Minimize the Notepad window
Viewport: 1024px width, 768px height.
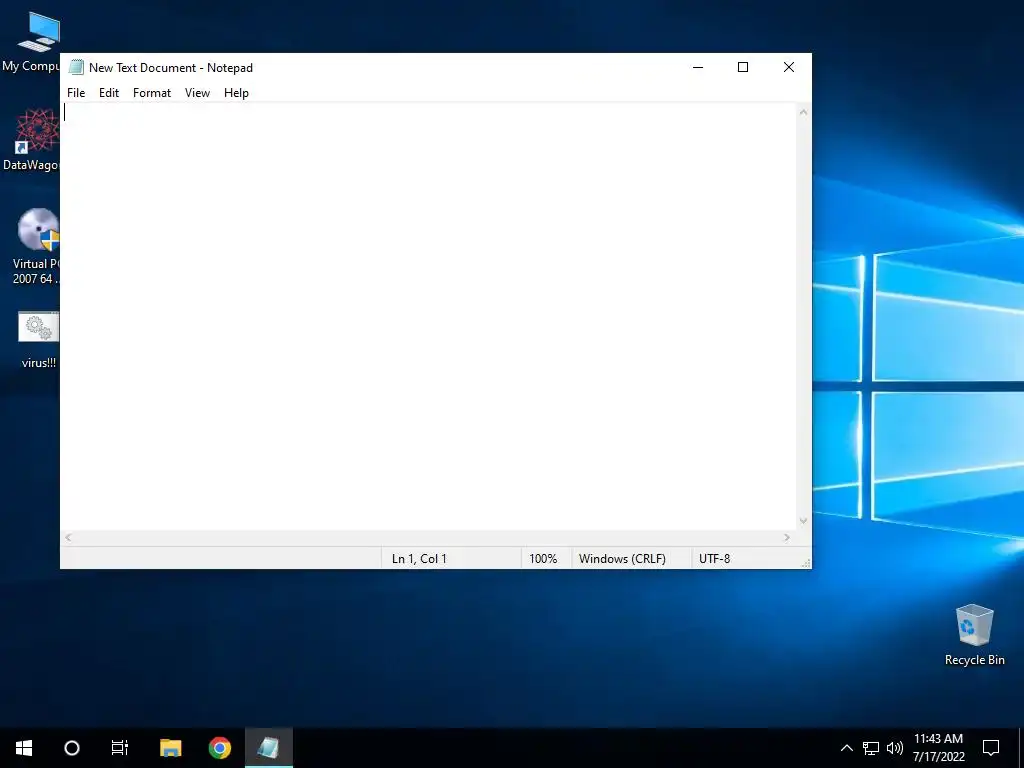pyautogui.click(x=698, y=67)
